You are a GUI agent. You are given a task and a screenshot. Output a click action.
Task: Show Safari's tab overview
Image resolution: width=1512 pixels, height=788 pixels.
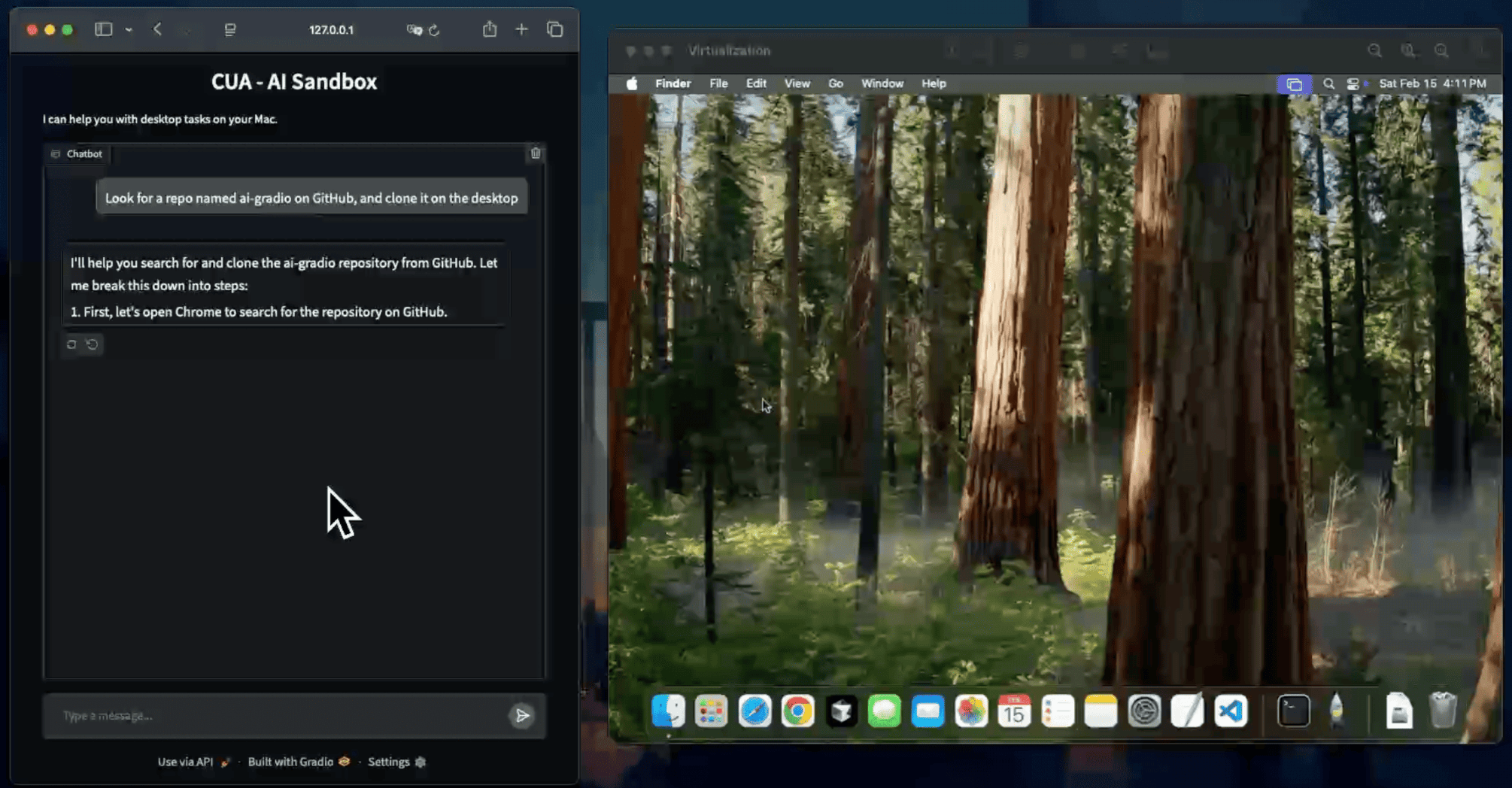[x=555, y=29]
